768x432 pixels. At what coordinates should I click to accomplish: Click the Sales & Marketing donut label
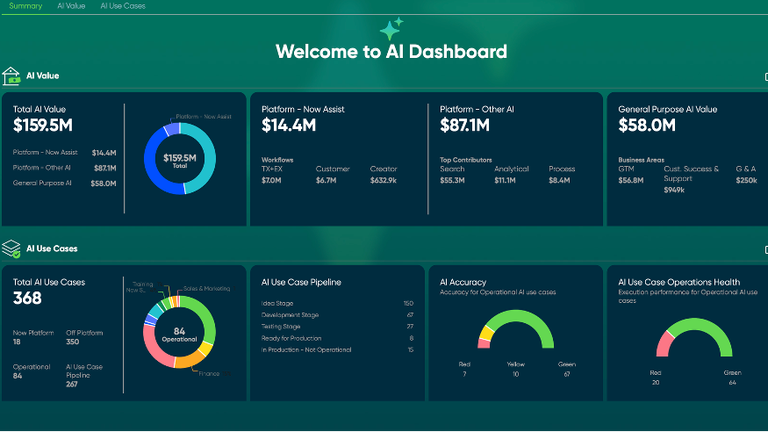tap(207, 289)
